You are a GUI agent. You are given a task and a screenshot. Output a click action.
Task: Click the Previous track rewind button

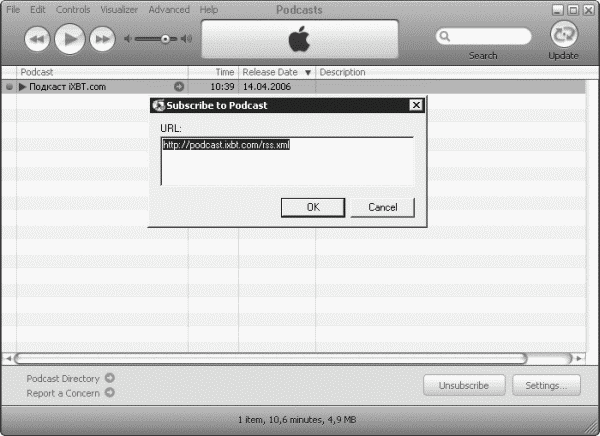[37, 39]
